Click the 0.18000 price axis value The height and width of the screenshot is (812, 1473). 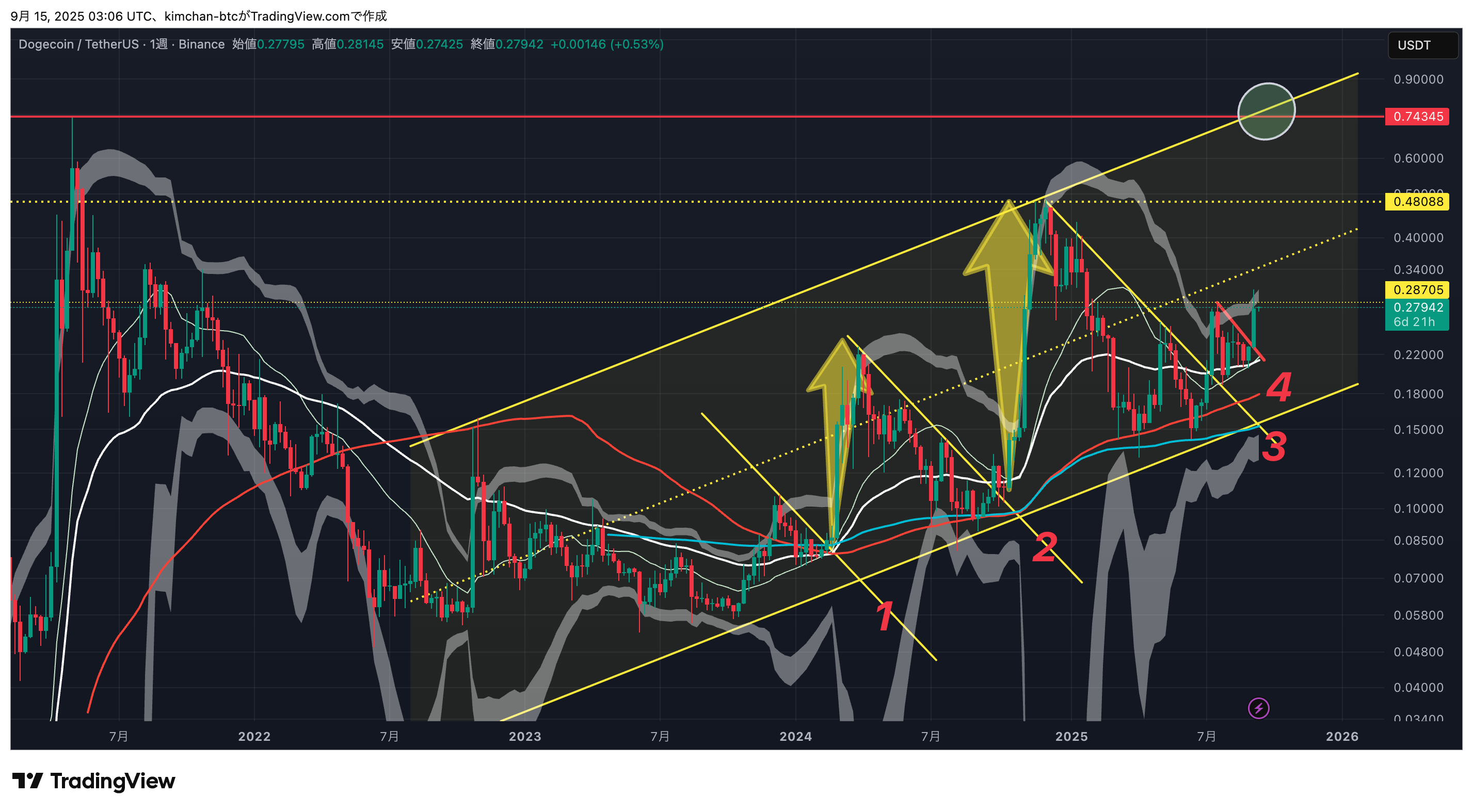point(1418,394)
